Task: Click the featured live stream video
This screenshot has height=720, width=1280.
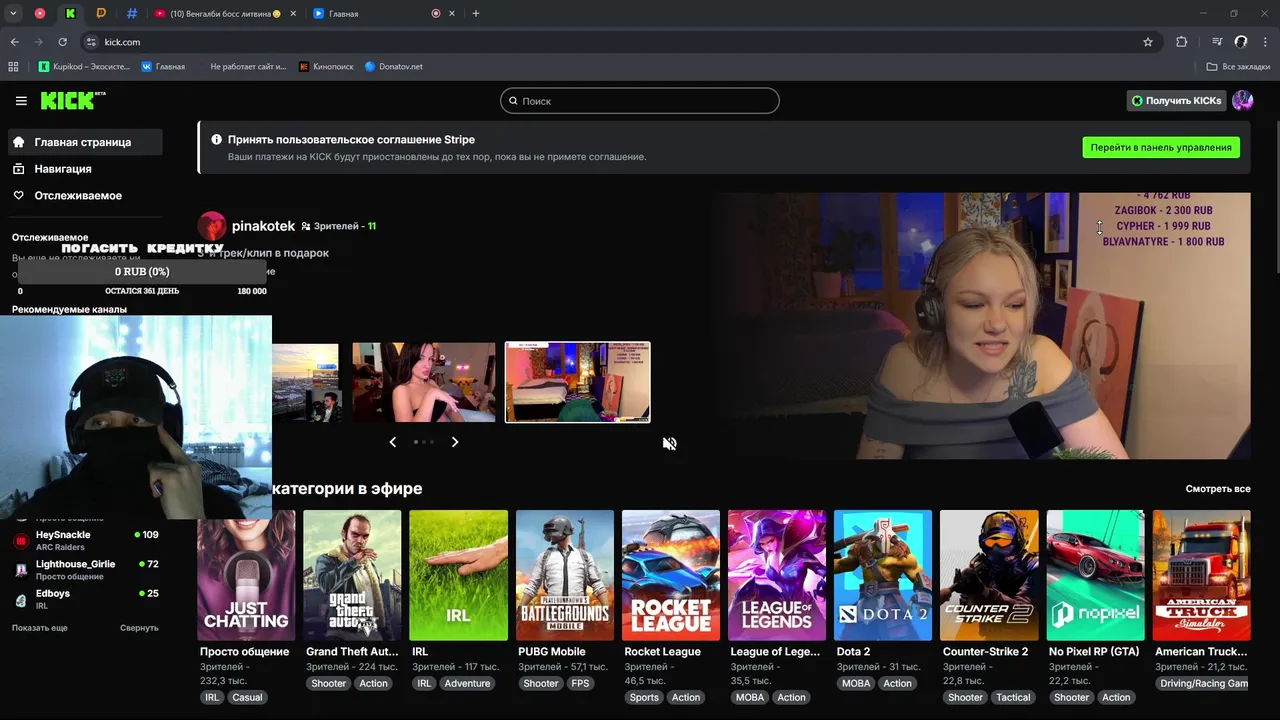Action: (x=981, y=326)
